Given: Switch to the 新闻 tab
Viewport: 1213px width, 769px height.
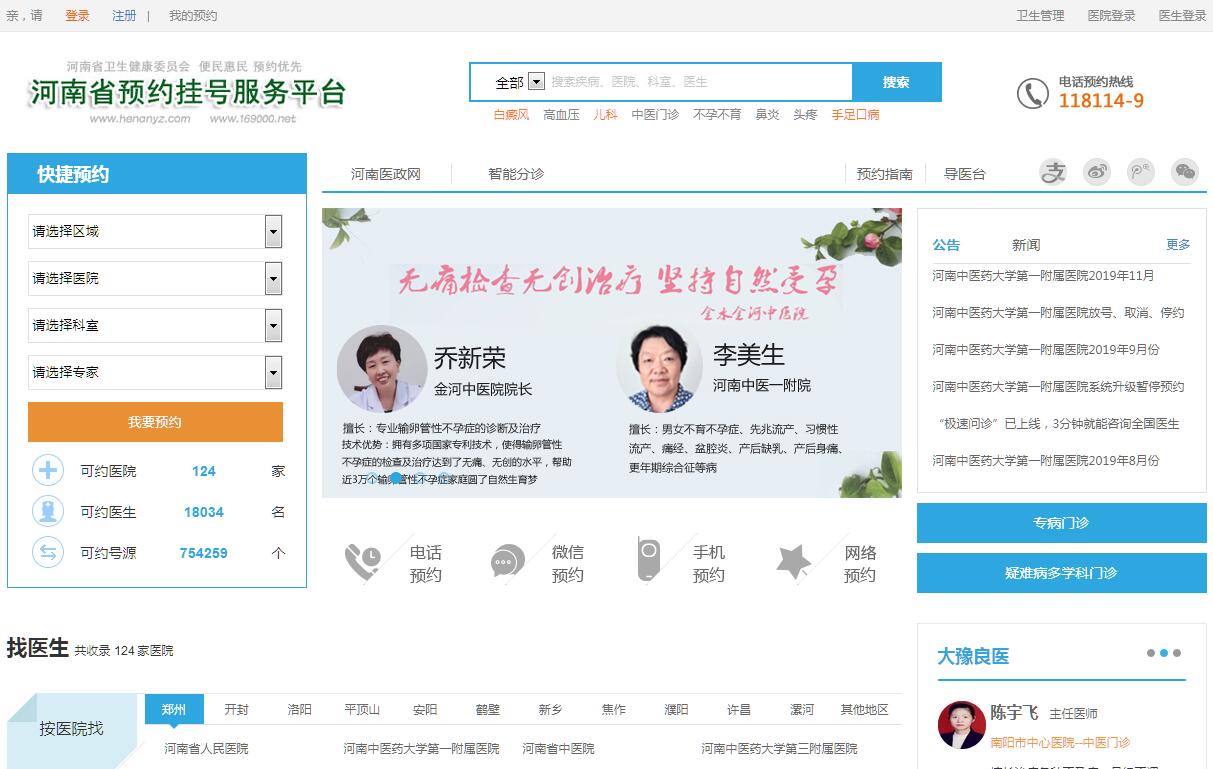Looking at the screenshot, I should (1025, 245).
